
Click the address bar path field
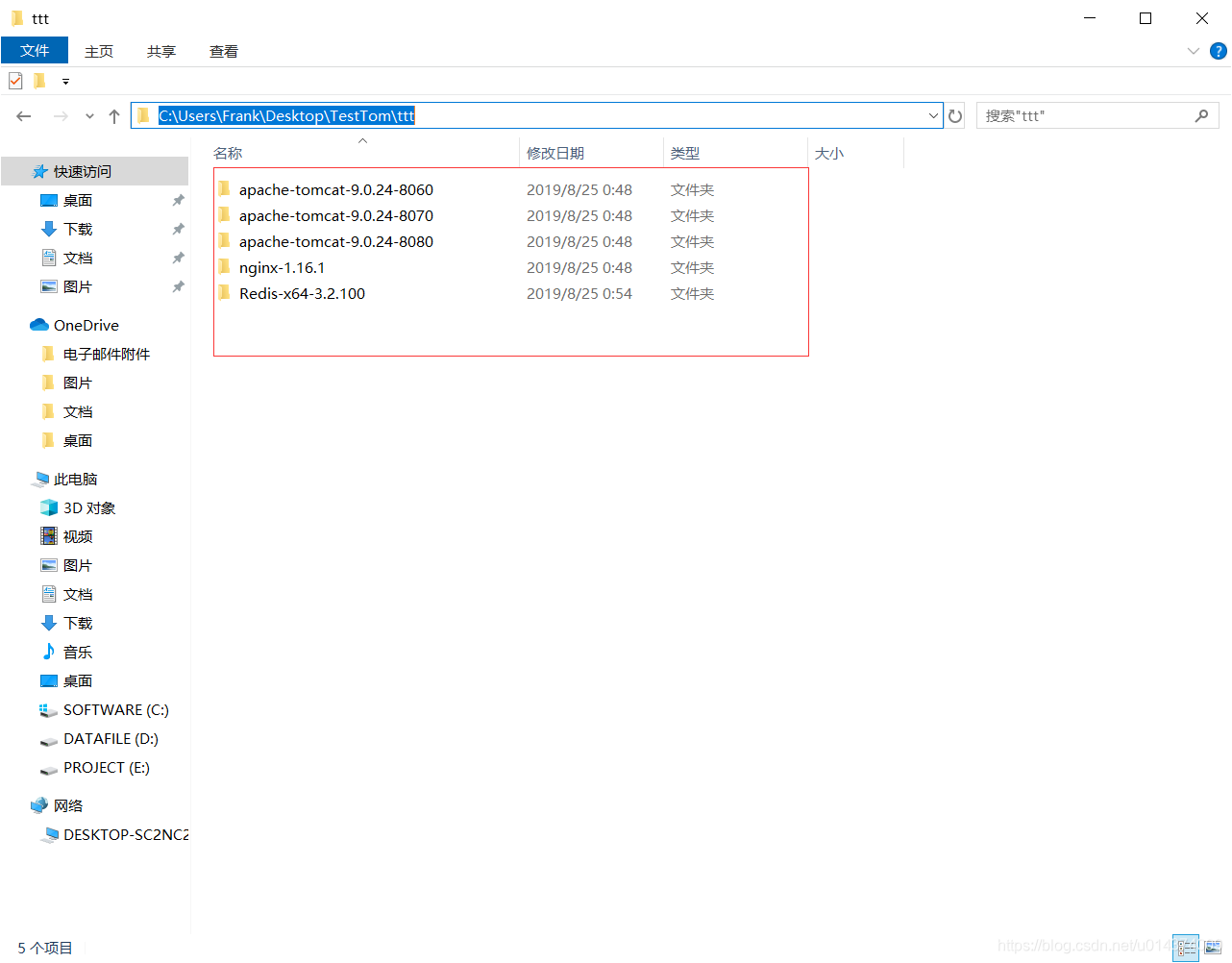pyautogui.click(x=536, y=115)
